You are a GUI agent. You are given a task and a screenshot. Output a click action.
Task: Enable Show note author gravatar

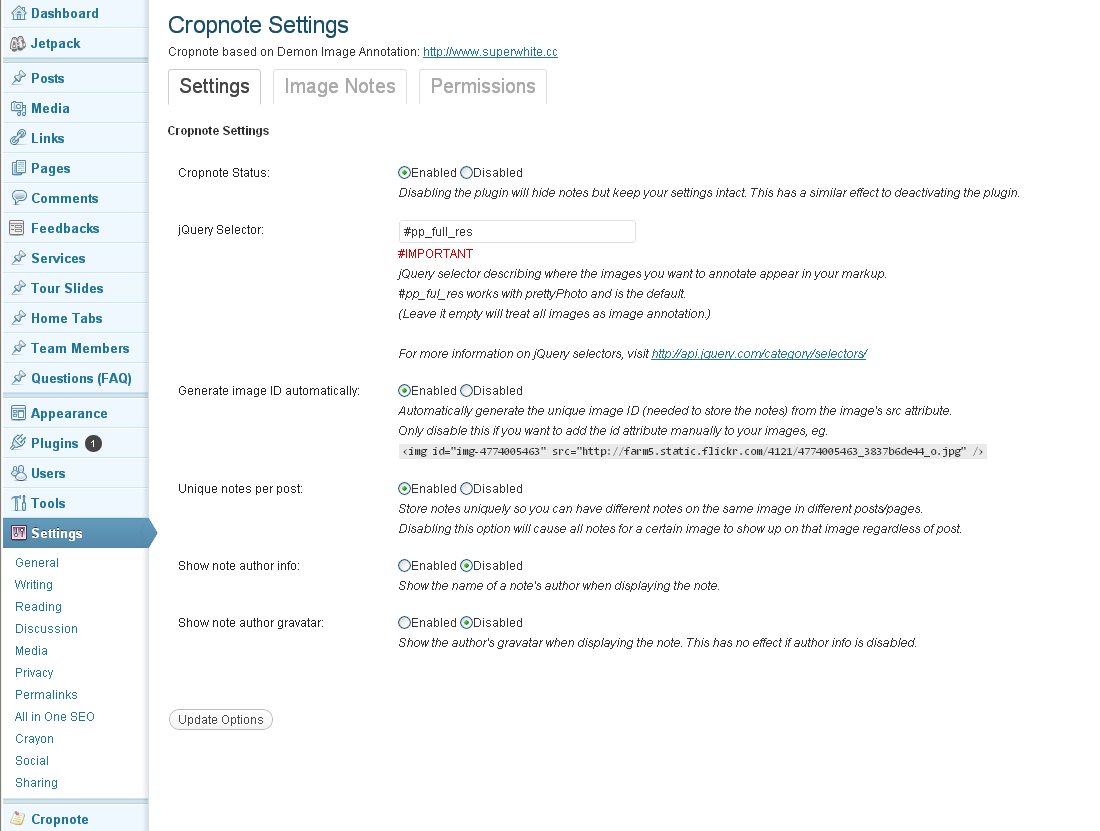tap(405, 623)
